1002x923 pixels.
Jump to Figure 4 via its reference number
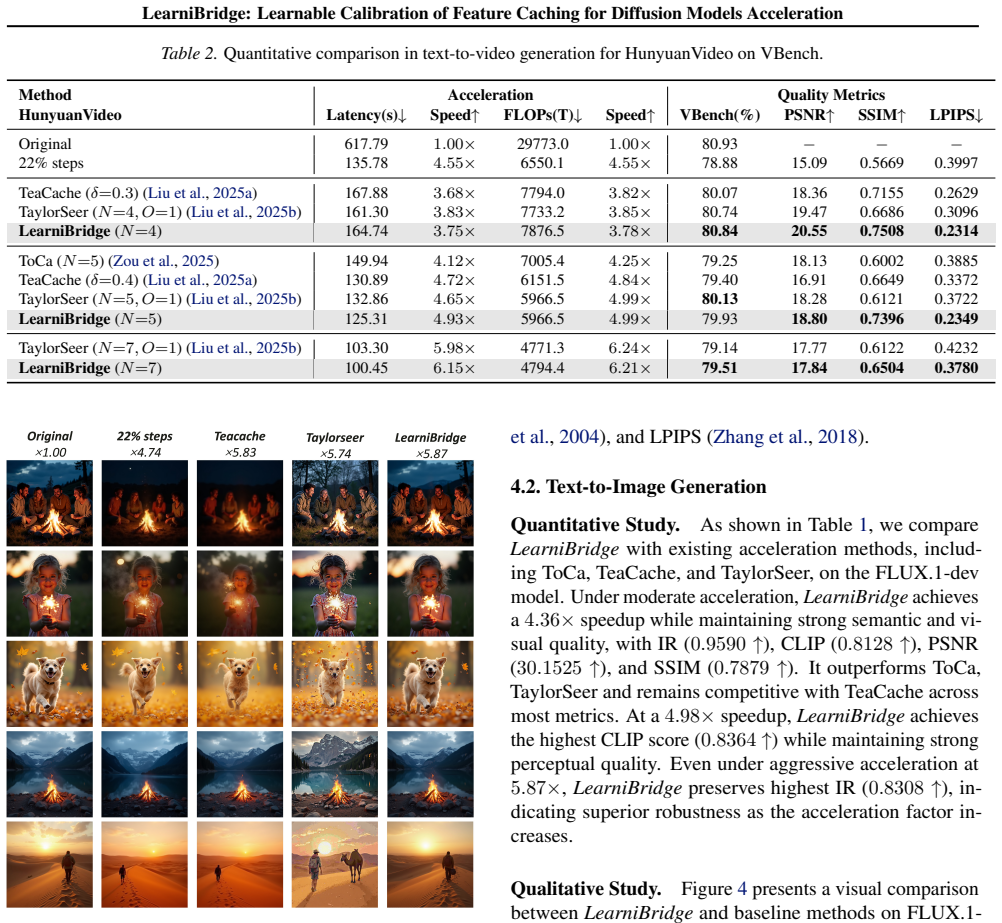coord(742,889)
